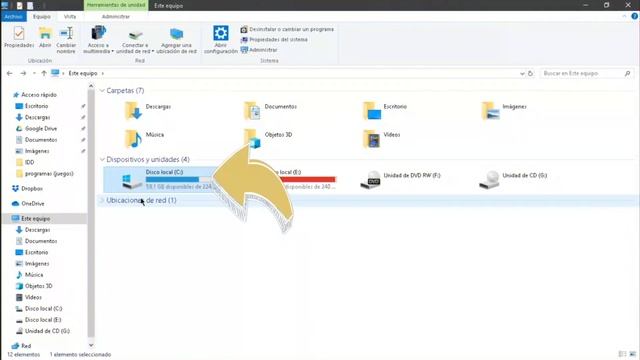Image resolution: width=640 pixels, height=360 pixels.
Task: Open Objetos 3D in sidebar
Action: click(38, 286)
